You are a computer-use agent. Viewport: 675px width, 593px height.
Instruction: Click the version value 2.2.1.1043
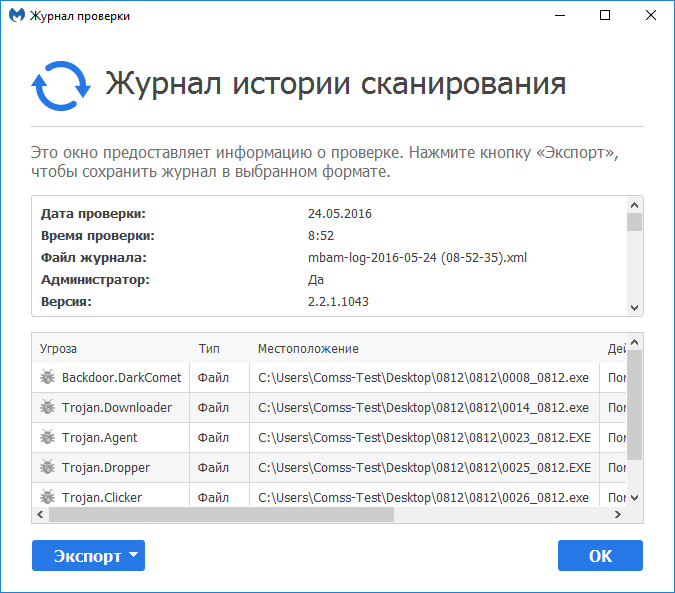point(338,301)
